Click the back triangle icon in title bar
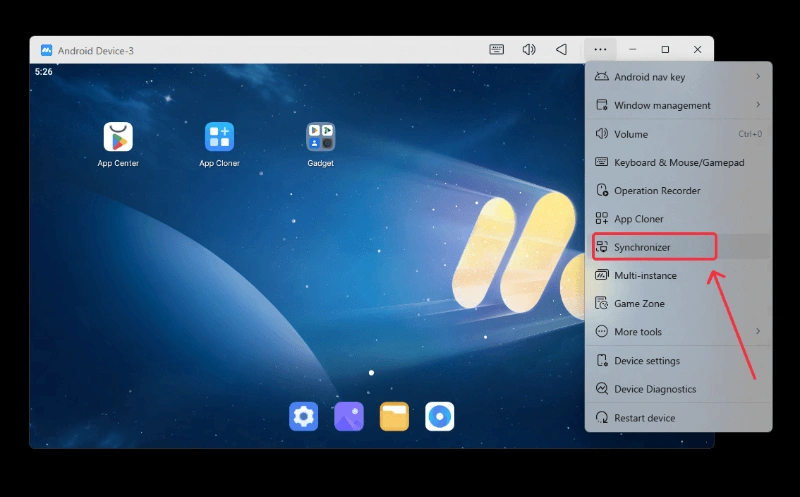Viewport: 800px width, 497px height. click(x=561, y=49)
